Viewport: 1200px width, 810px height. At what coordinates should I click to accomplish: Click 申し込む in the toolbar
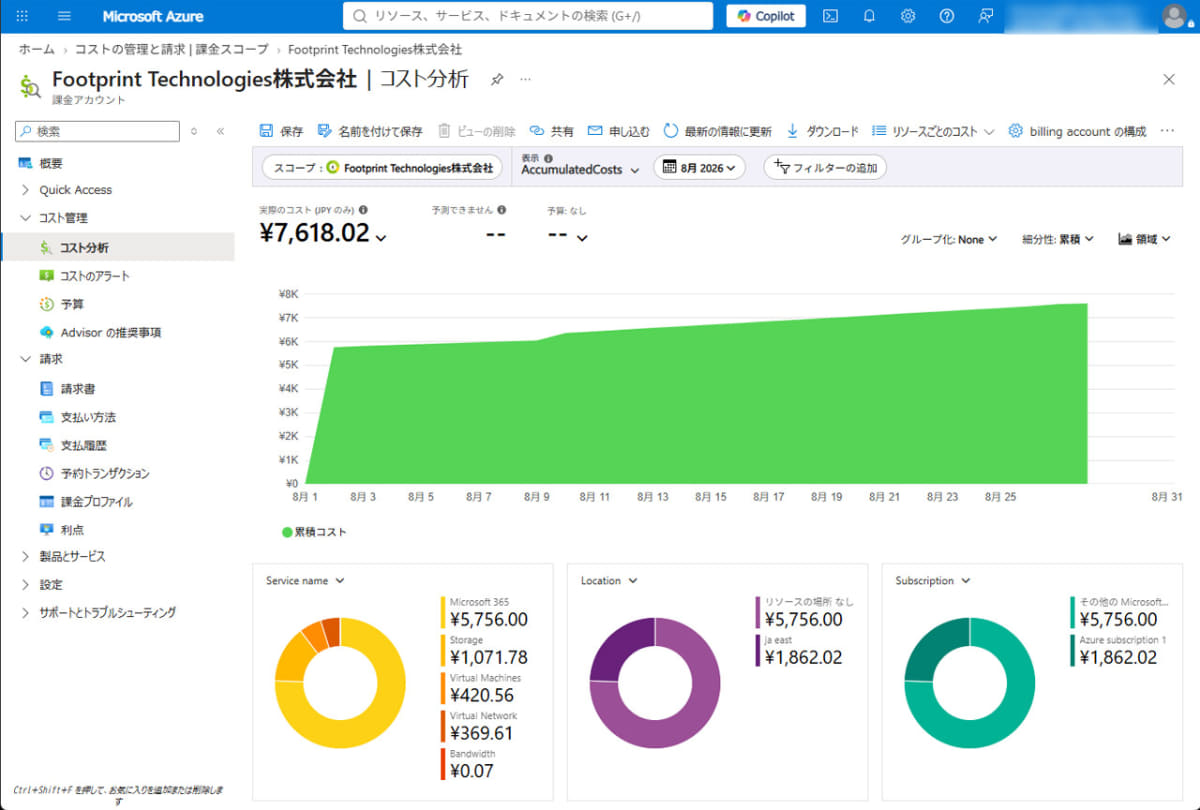point(618,131)
